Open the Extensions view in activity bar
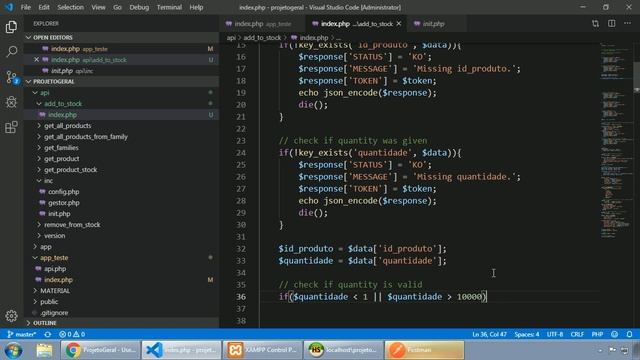The image size is (640, 360). tap(11, 127)
